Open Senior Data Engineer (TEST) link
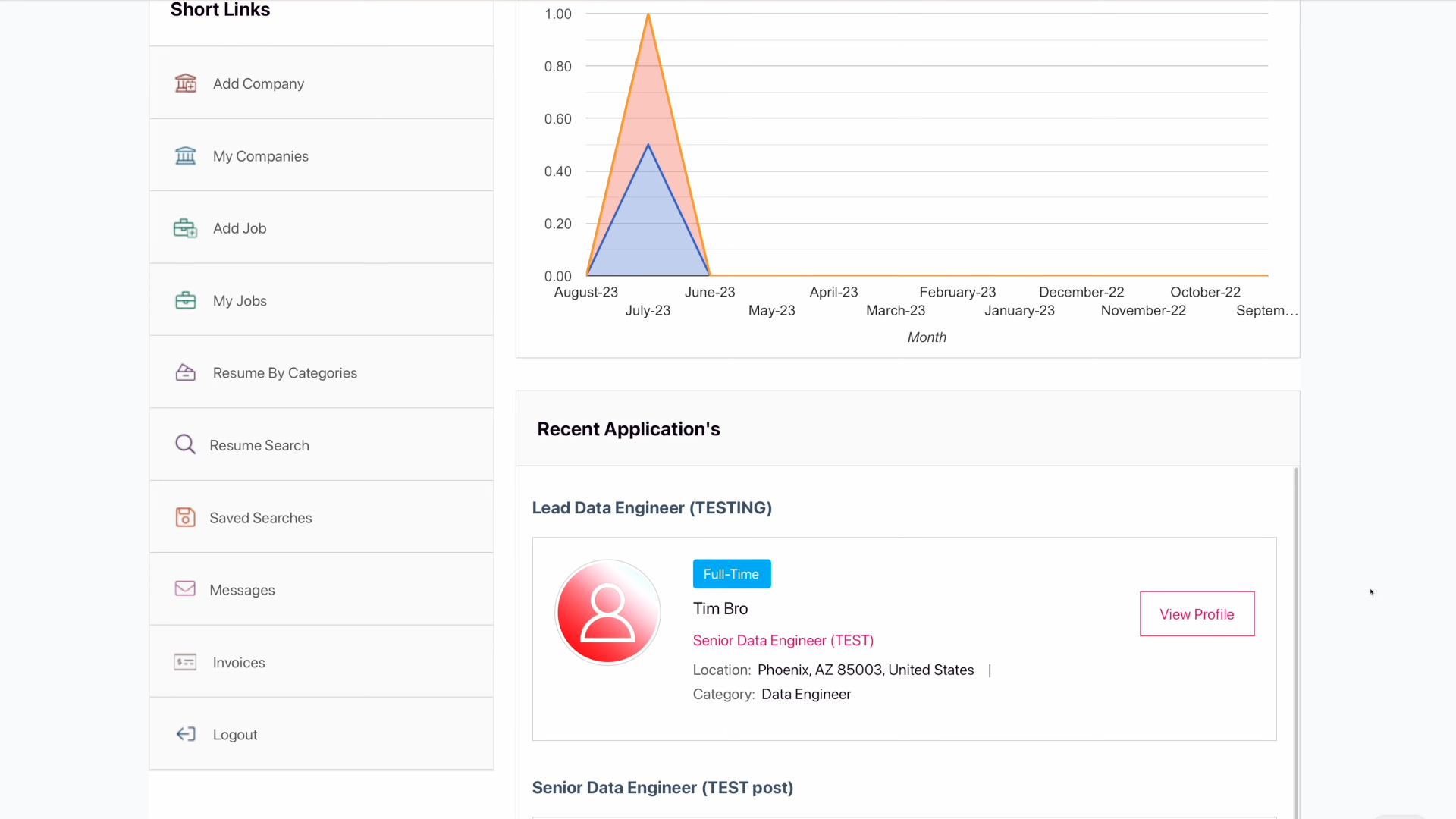Screen dimensions: 1456x819 coord(783,641)
